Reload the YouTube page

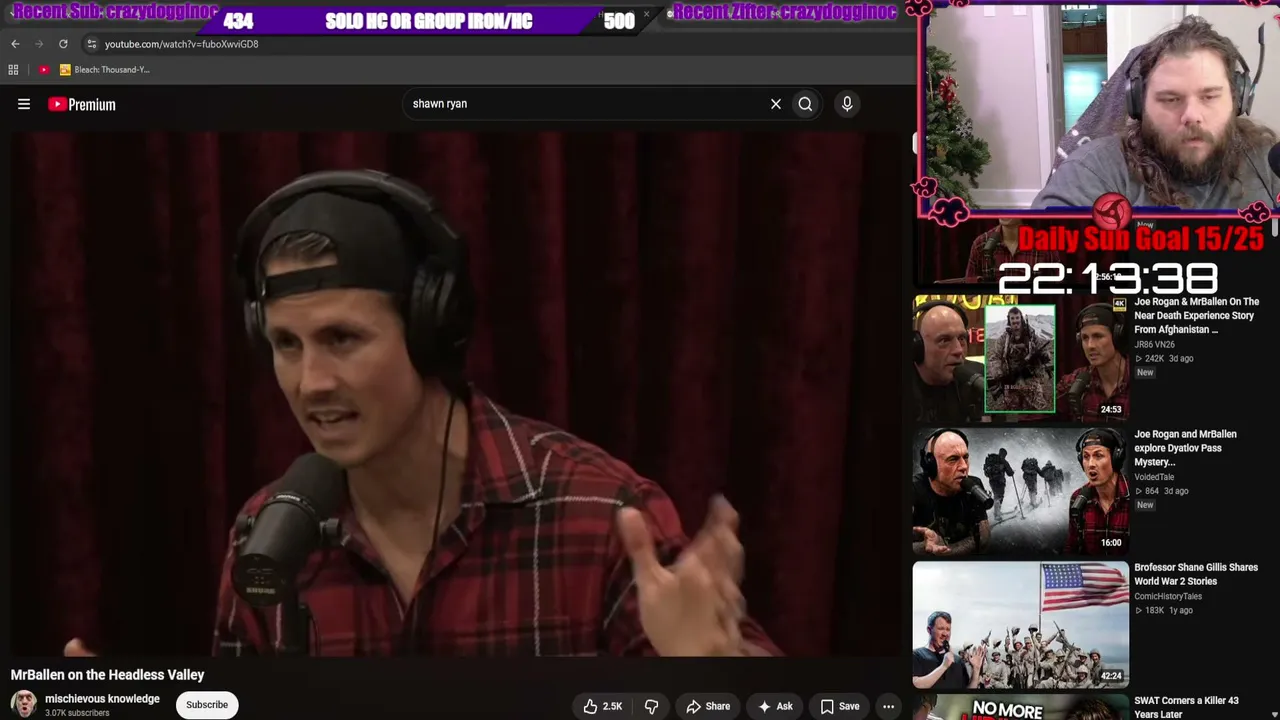(x=63, y=44)
